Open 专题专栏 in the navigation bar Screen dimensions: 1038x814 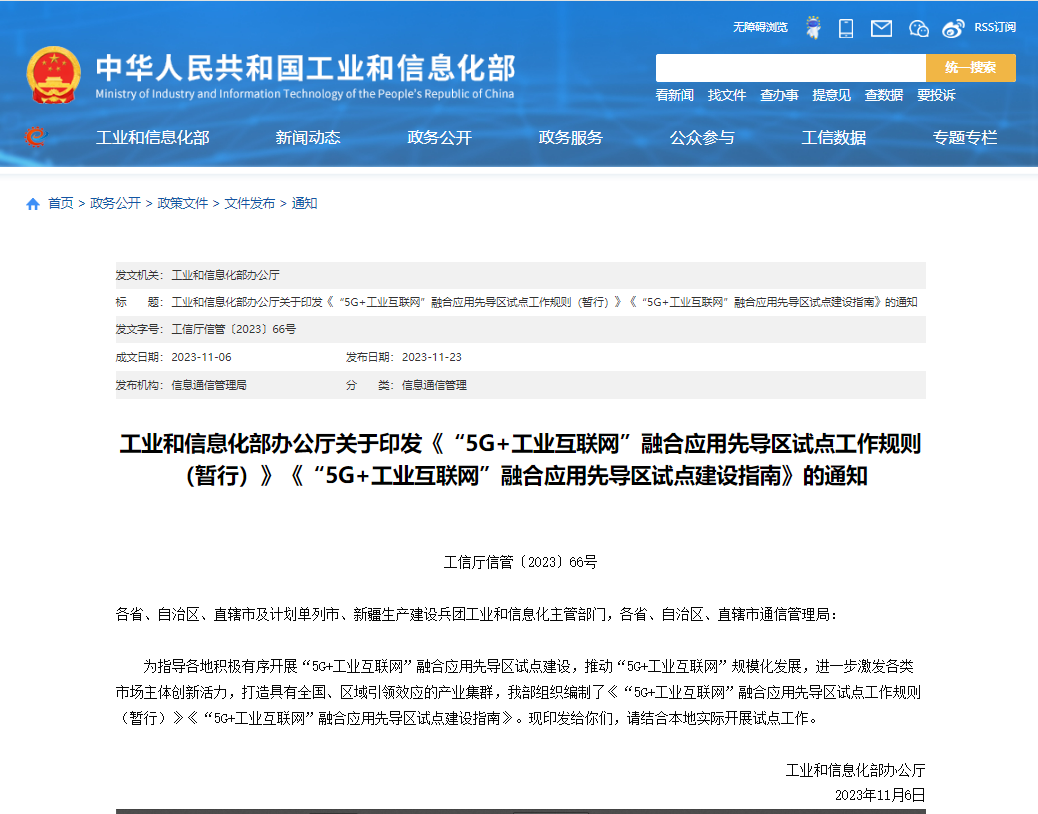click(964, 138)
